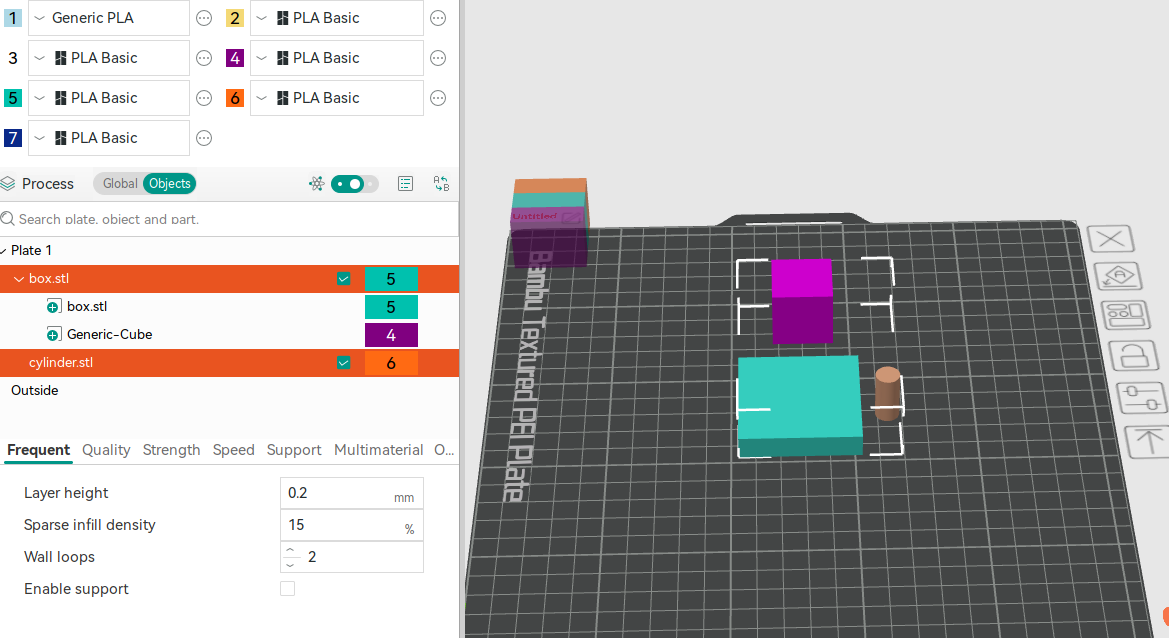Open the filament 1 Generic PLA dropdown
1169x638 pixels.
[x=109, y=18]
